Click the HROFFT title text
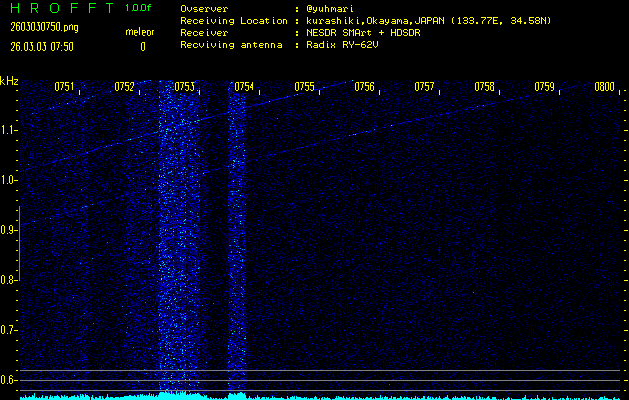The width and height of the screenshot is (629, 400). click(x=60, y=8)
